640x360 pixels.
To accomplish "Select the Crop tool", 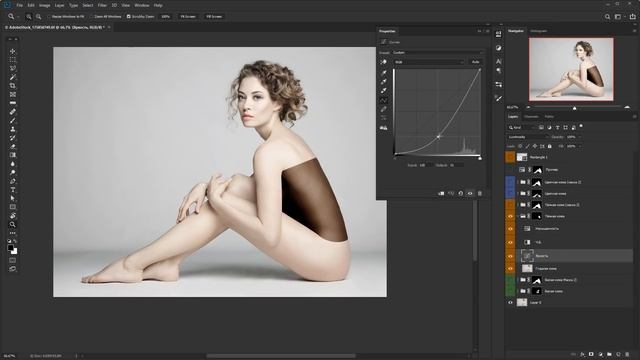I will (13, 85).
